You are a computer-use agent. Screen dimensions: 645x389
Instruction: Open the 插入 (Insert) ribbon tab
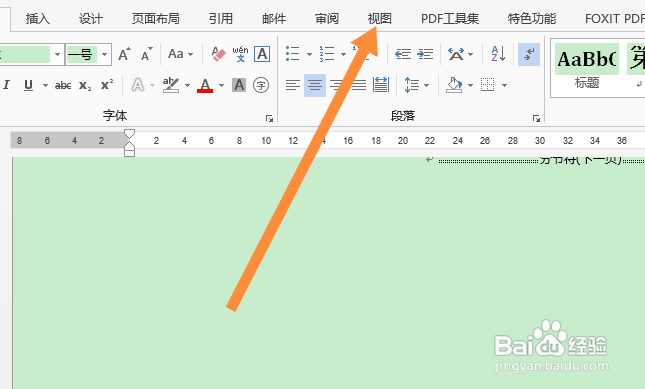pos(37,19)
